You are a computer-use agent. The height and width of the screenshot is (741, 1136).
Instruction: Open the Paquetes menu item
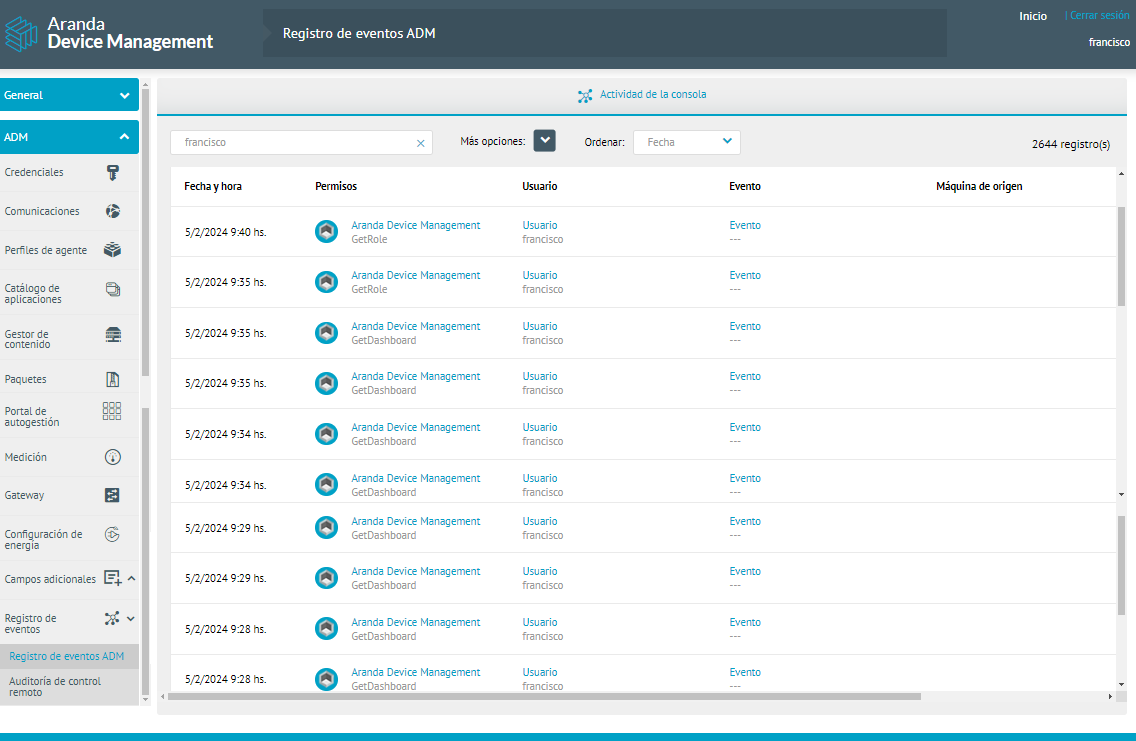click(69, 379)
